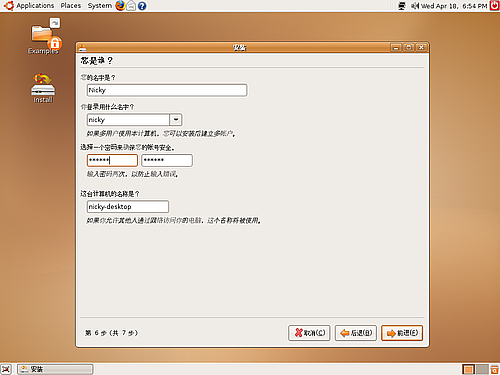Open the Trash icon in bottom panel
The width and height of the screenshot is (500, 375).
click(x=494, y=369)
